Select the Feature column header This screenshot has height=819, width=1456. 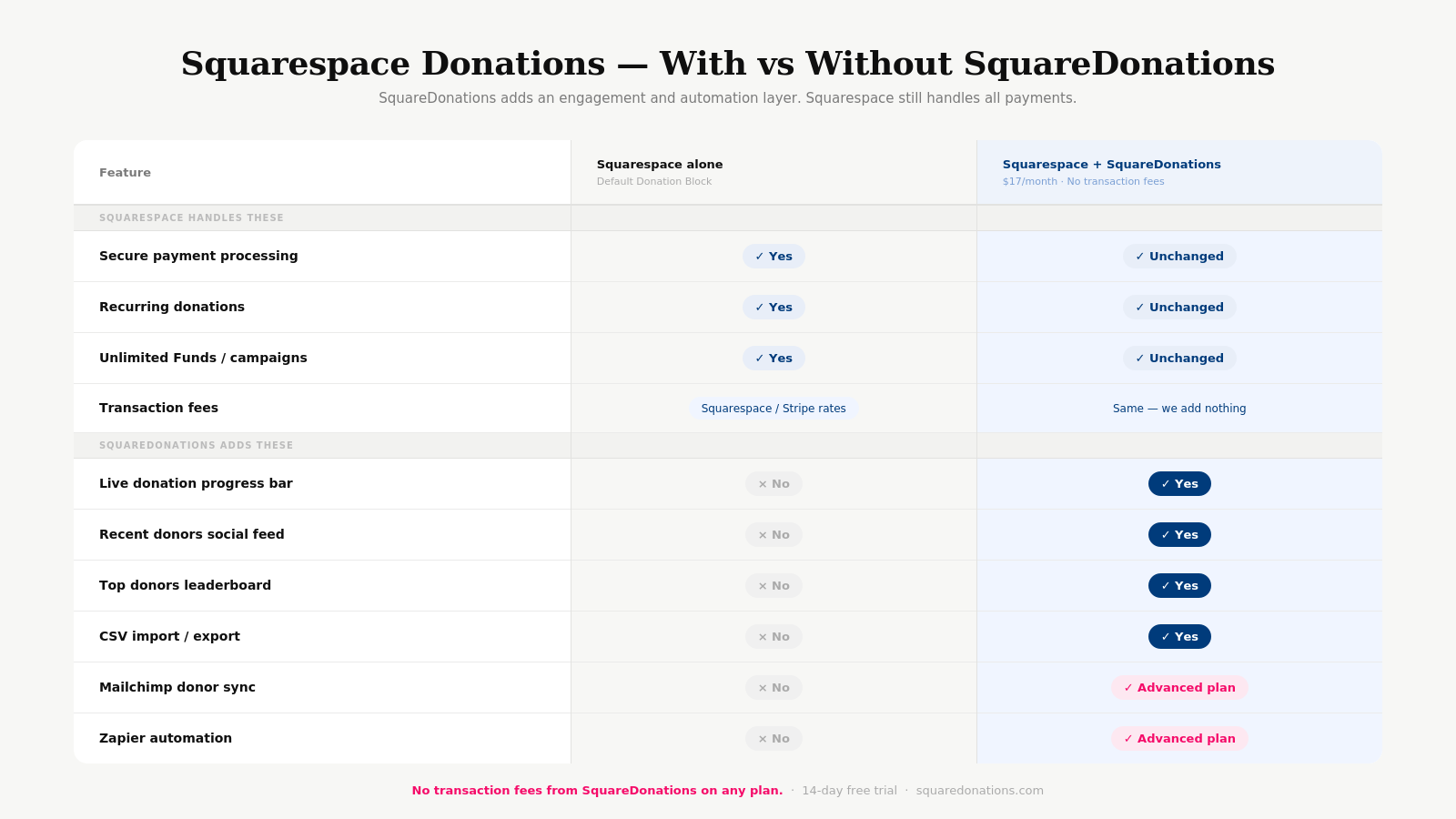pyautogui.click(x=126, y=173)
